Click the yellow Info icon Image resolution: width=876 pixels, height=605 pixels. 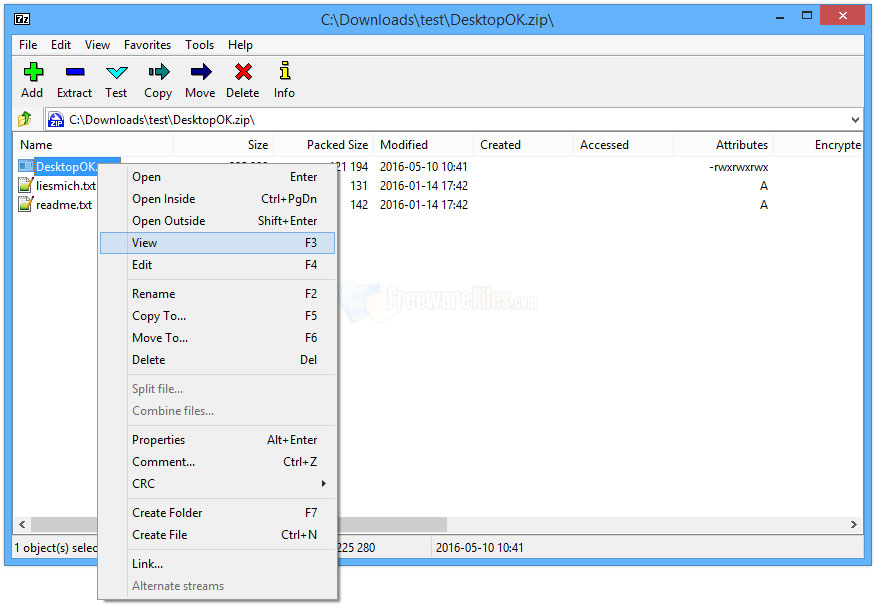tap(285, 70)
